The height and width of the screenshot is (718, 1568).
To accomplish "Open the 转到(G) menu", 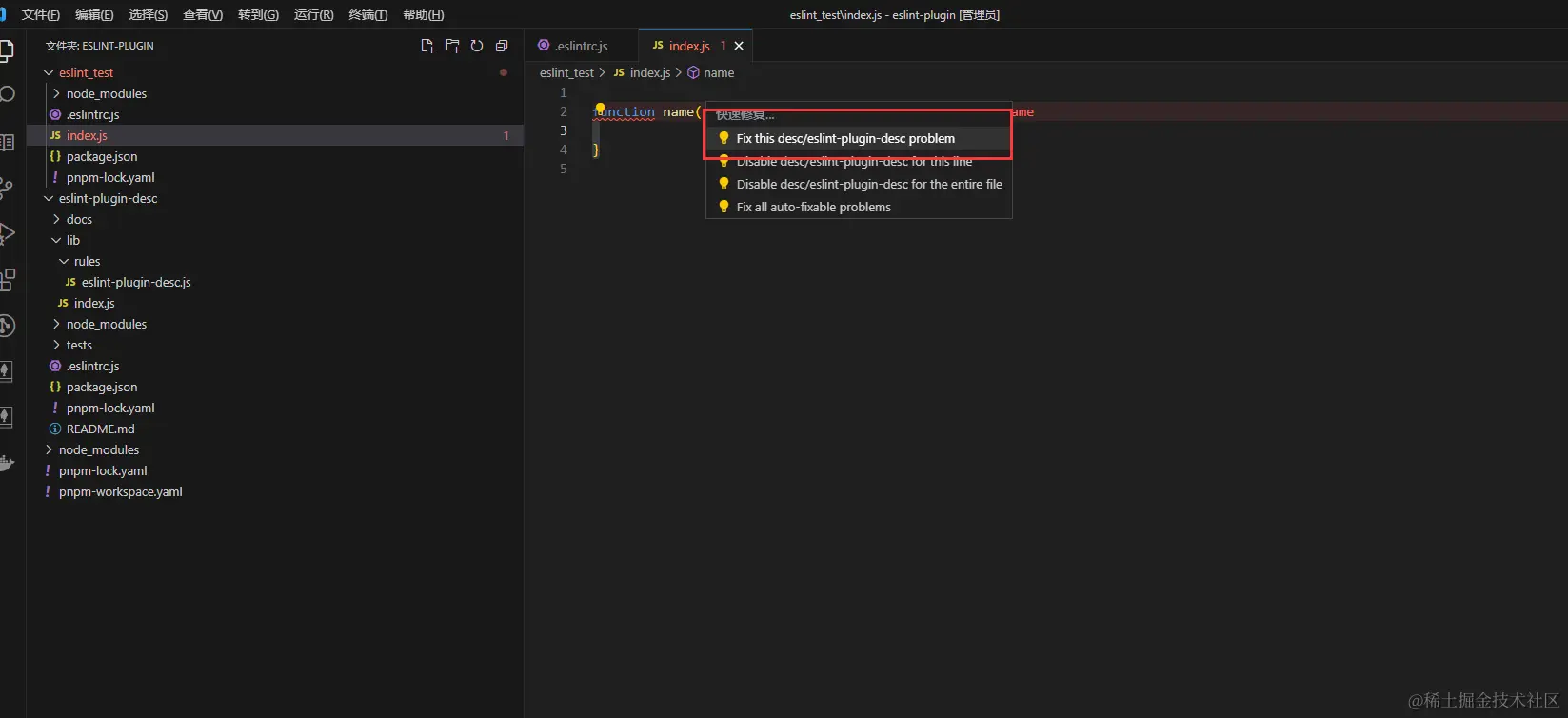I will pos(258,14).
